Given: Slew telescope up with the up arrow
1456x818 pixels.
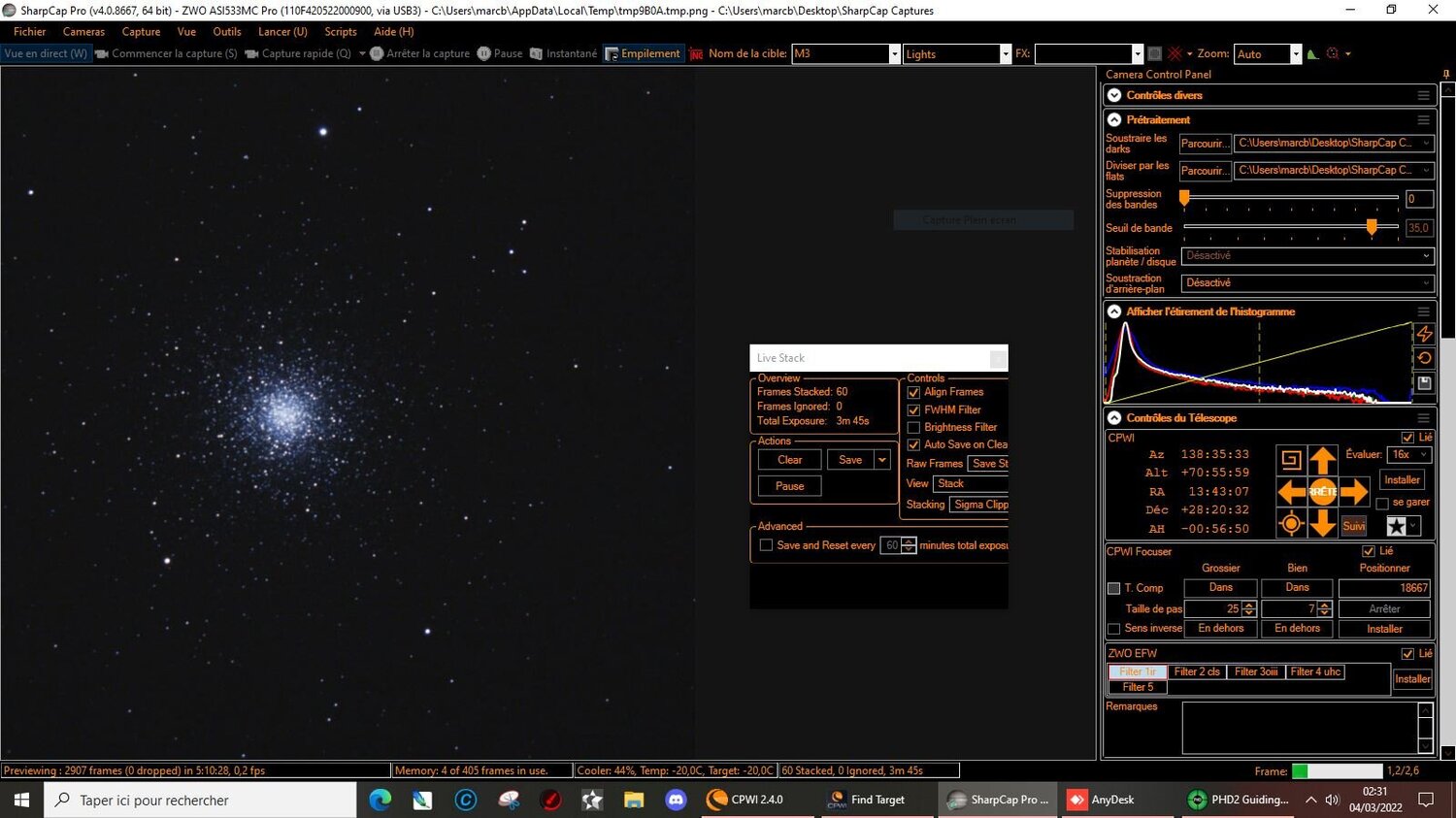Looking at the screenshot, I should pos(1322,460).
